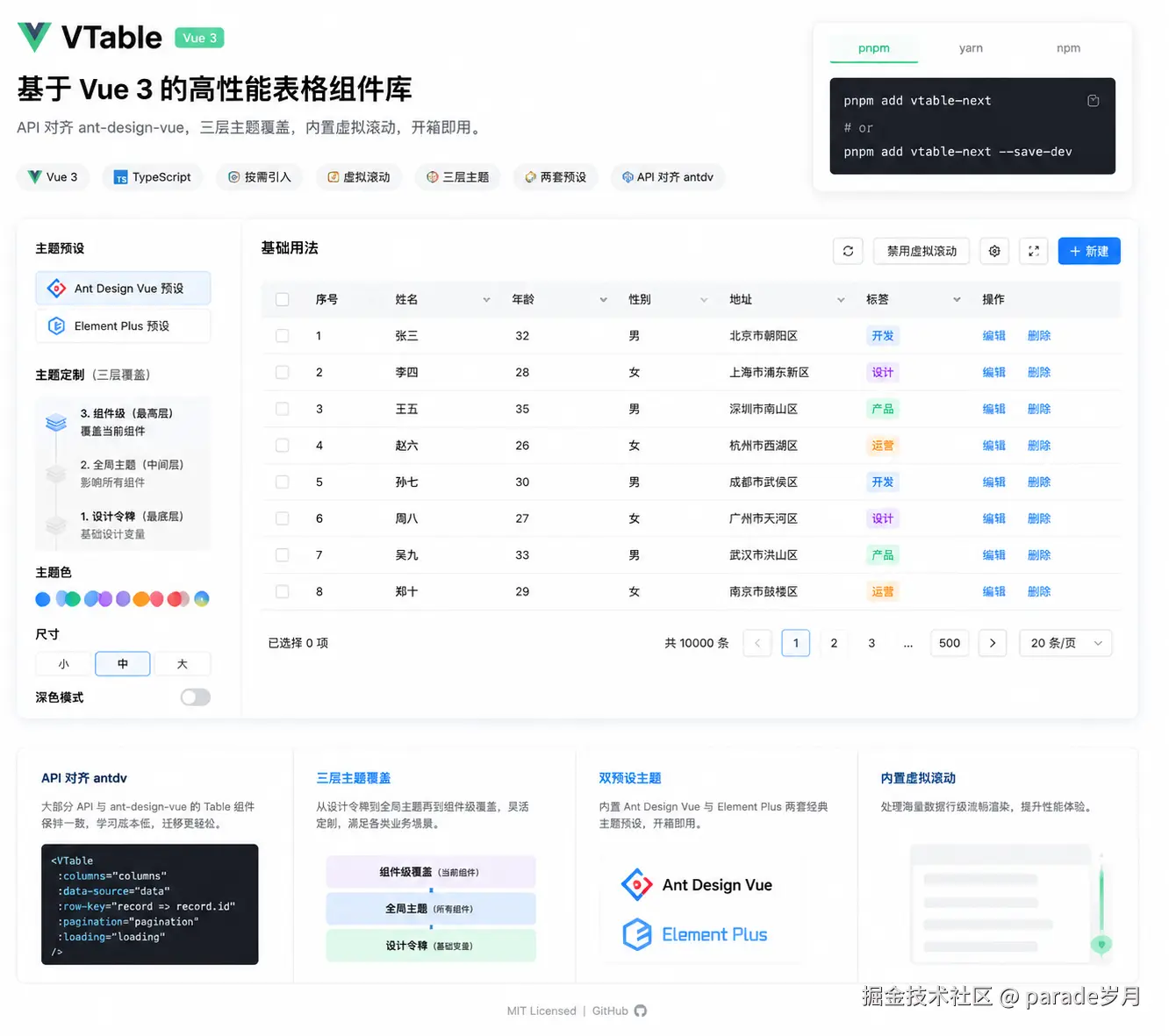Click the refresh table icon button
The image size is (1169, 1036).
tap(848, 251)
